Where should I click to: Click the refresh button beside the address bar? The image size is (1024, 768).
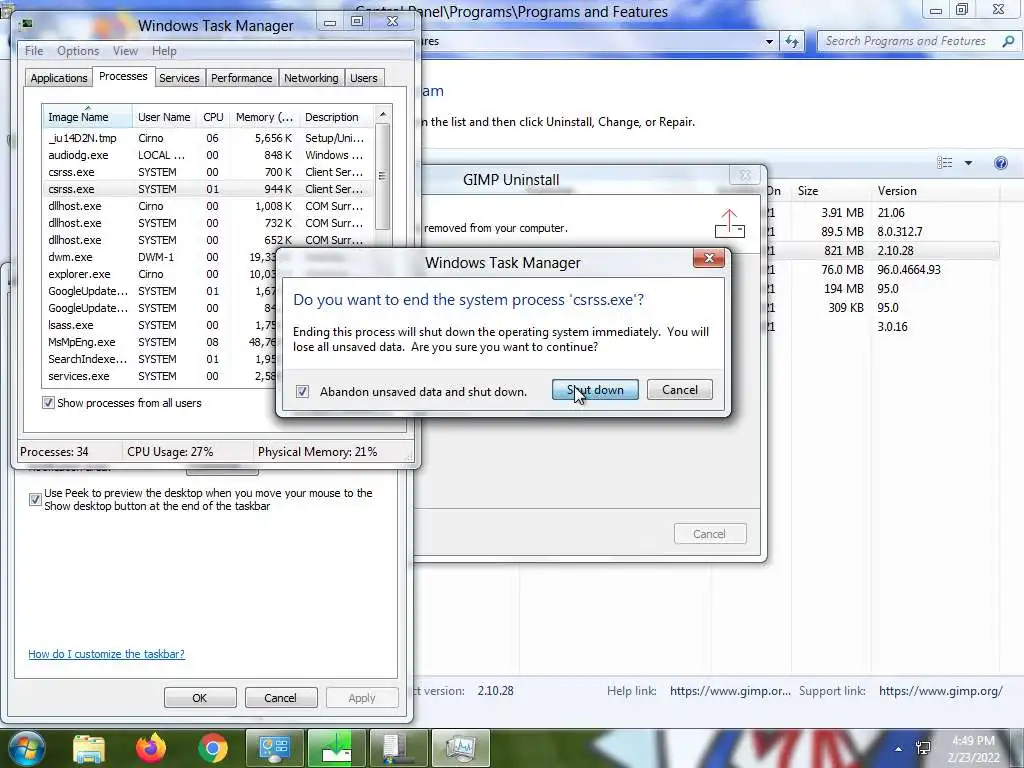point(792,42)
